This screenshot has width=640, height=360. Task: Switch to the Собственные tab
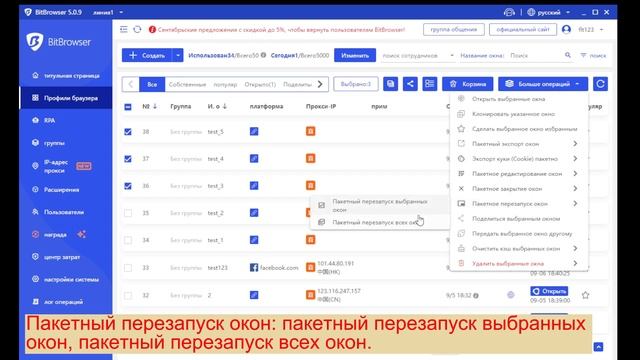187,84
